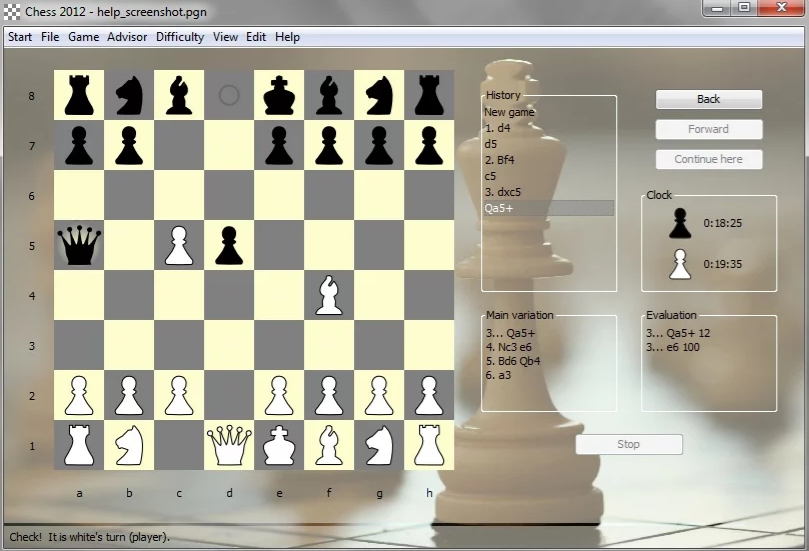Click white's clock time 0:19:35
Image resolution: width=809 pixels, height=551 pixels.
pos(722,264)
